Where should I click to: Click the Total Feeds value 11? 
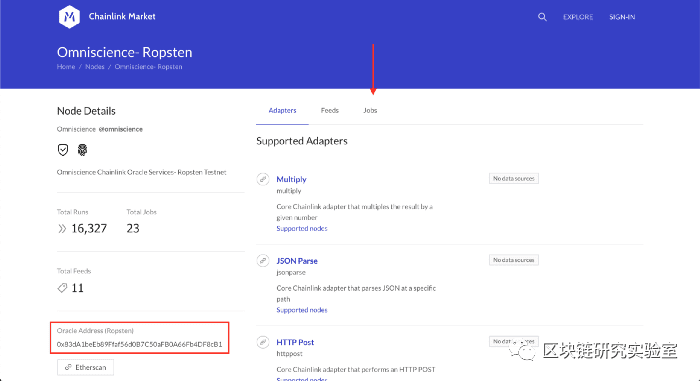(78, 288)
